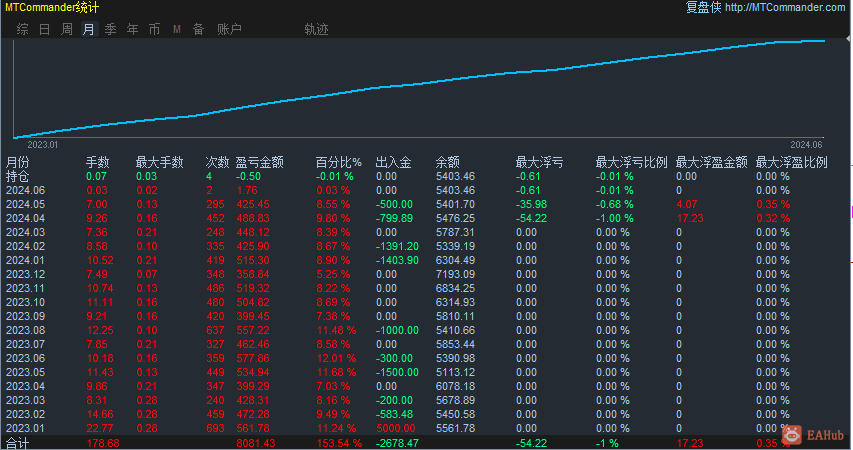
Task: Open the 季 quarterly statistics tab
Action: [x=110, y=29]
